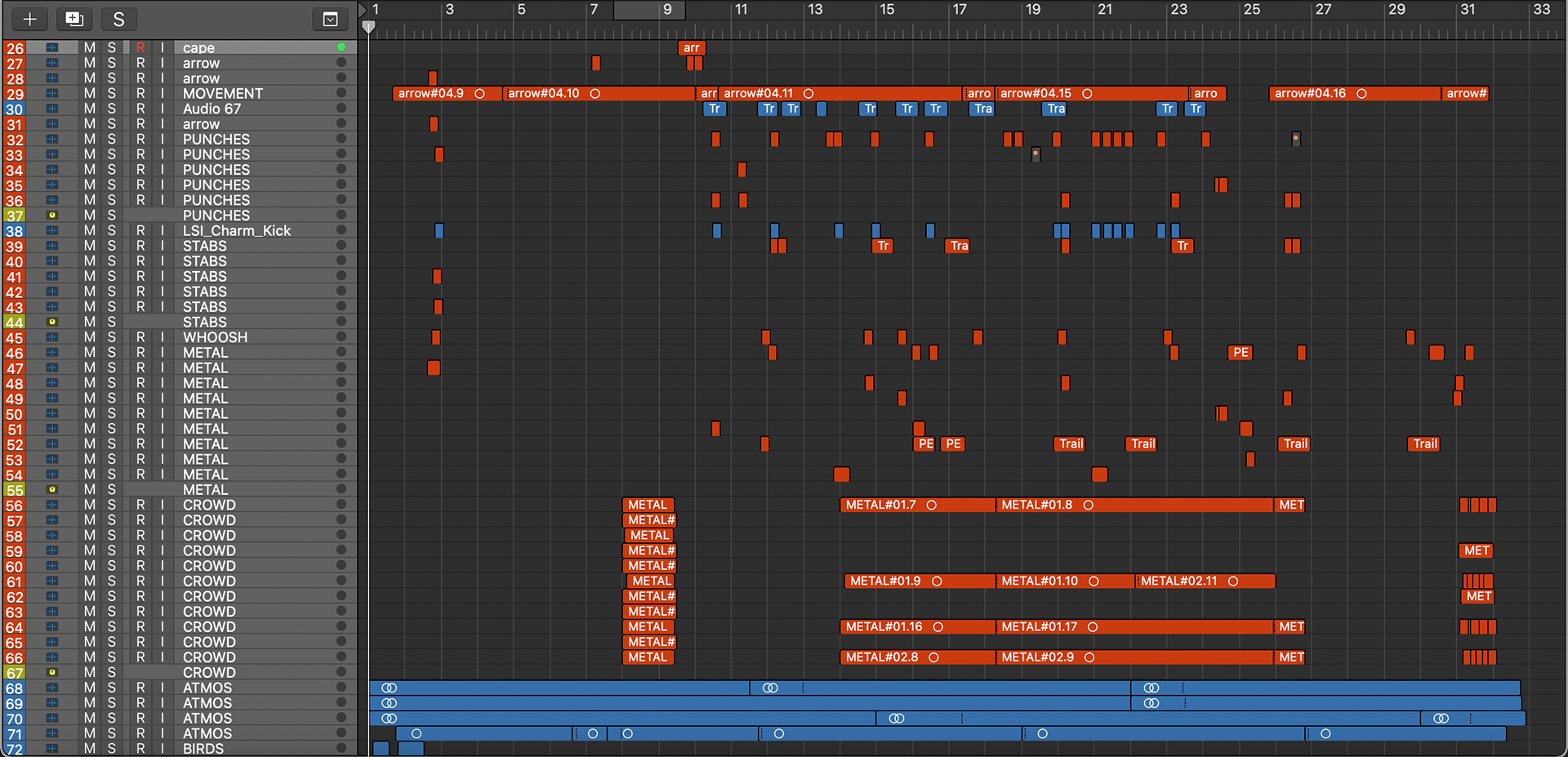Click track number 30

point(15,109)
